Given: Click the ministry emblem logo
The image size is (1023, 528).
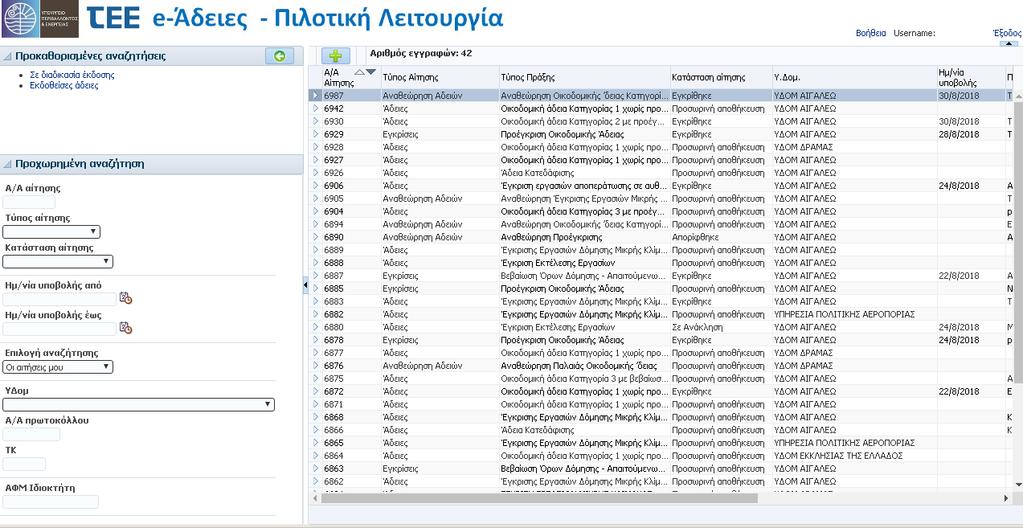Looking at the screenshot, I should [x=40, y=19].
